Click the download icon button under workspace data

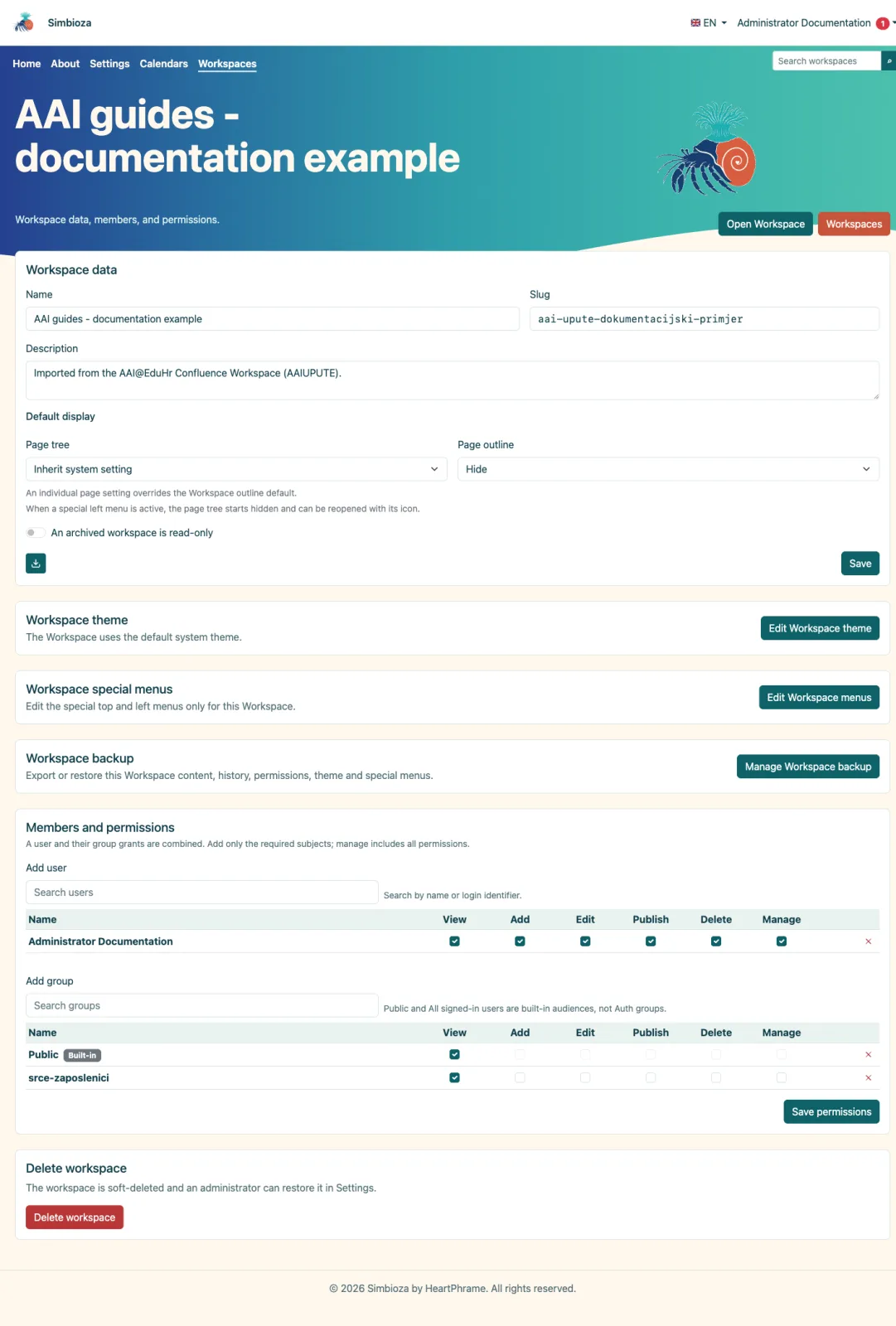pos(36,564)
